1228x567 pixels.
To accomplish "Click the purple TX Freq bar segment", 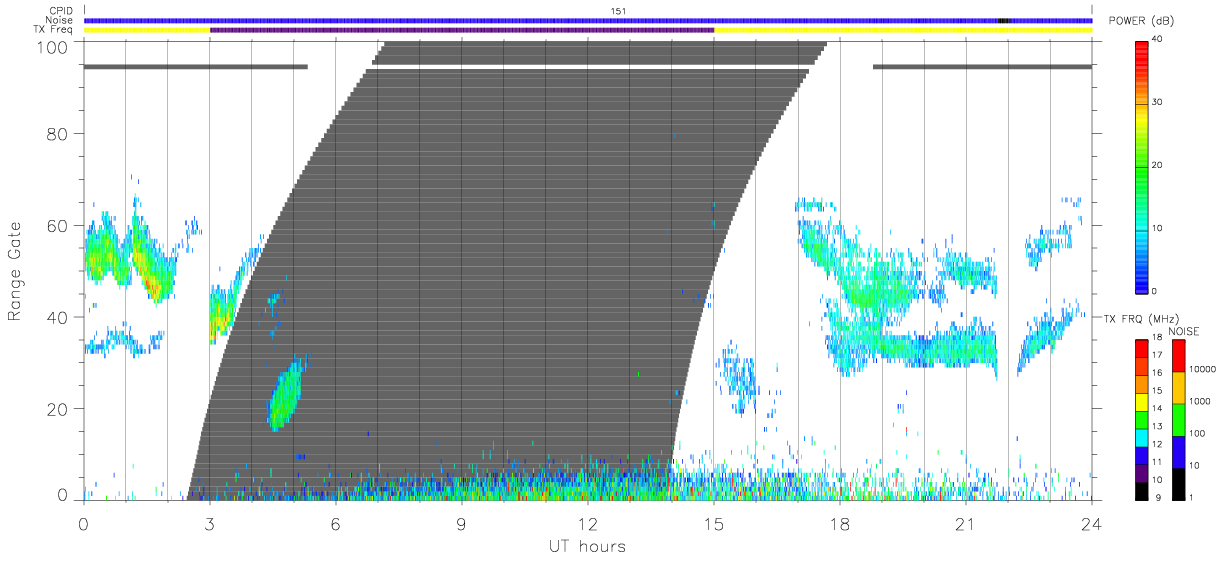I will tap(462, 30).
